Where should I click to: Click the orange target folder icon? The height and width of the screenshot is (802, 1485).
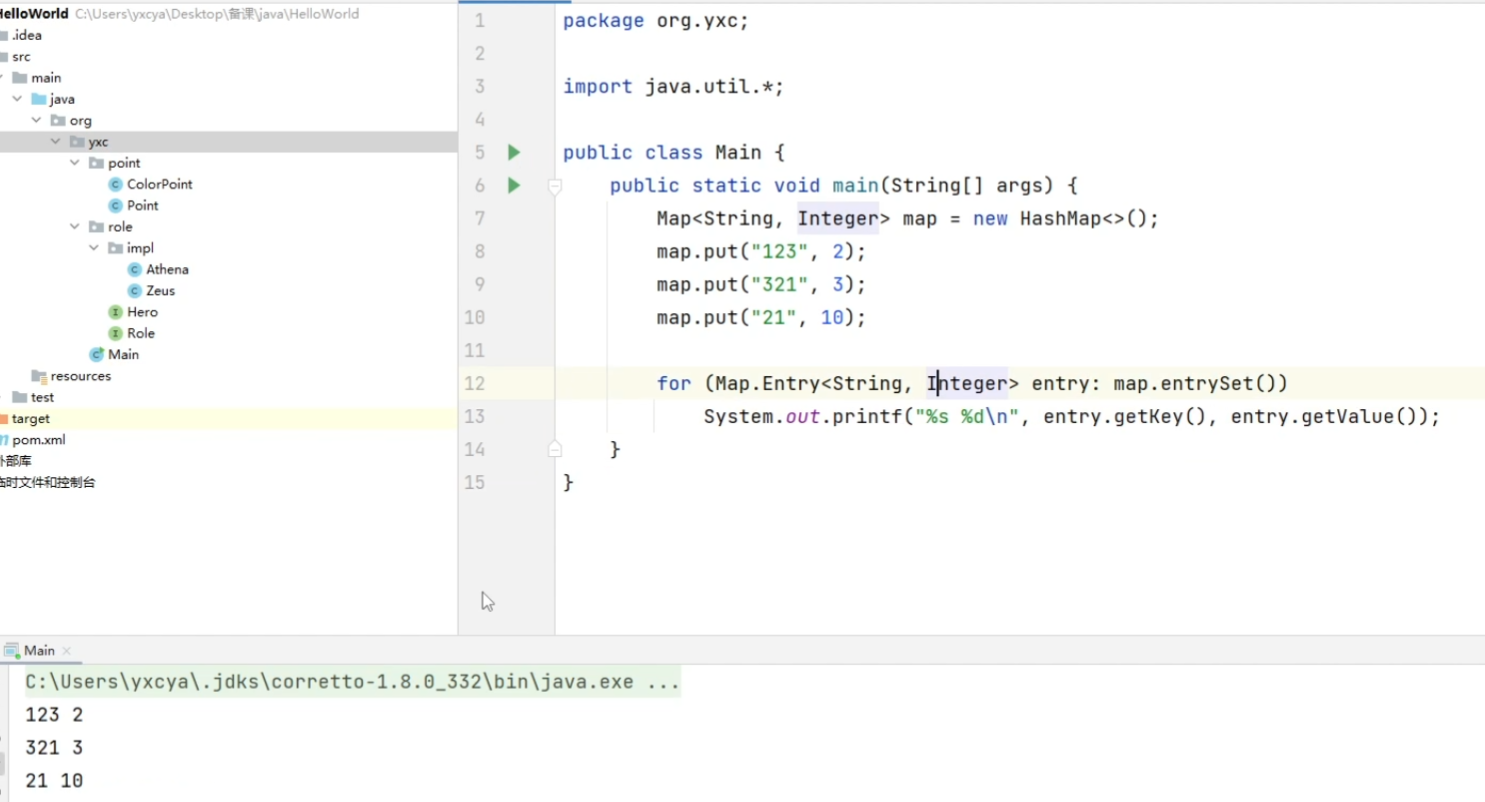[x=4, y=419]
